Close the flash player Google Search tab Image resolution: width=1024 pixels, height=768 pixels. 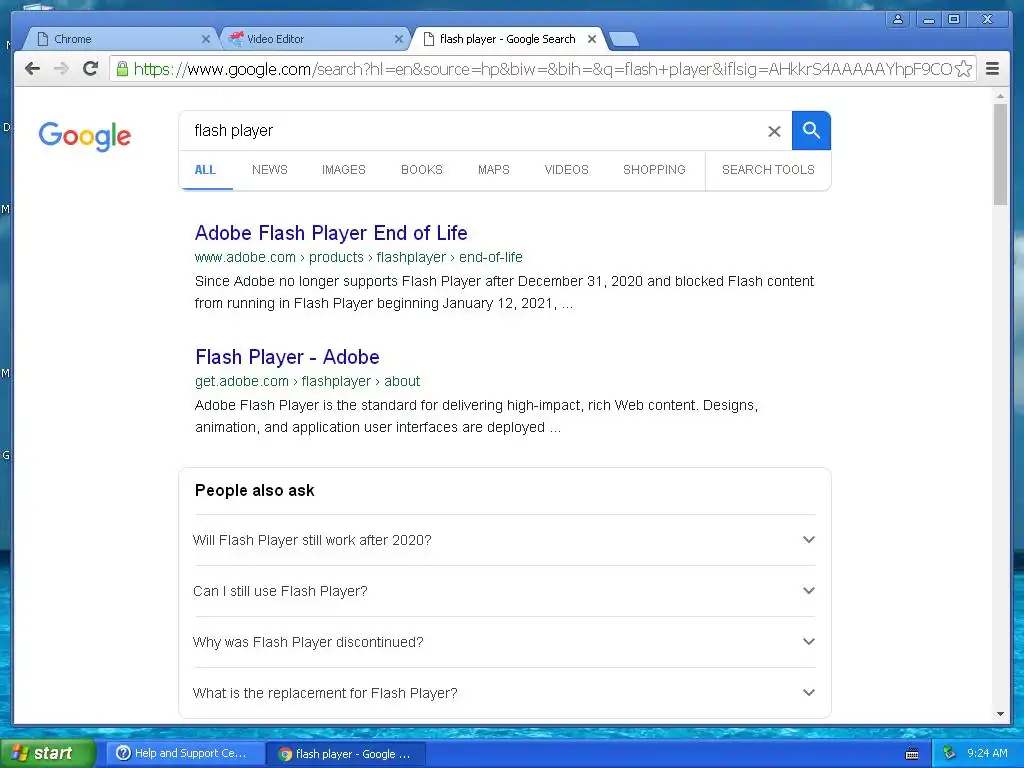[x=592, y=39]
